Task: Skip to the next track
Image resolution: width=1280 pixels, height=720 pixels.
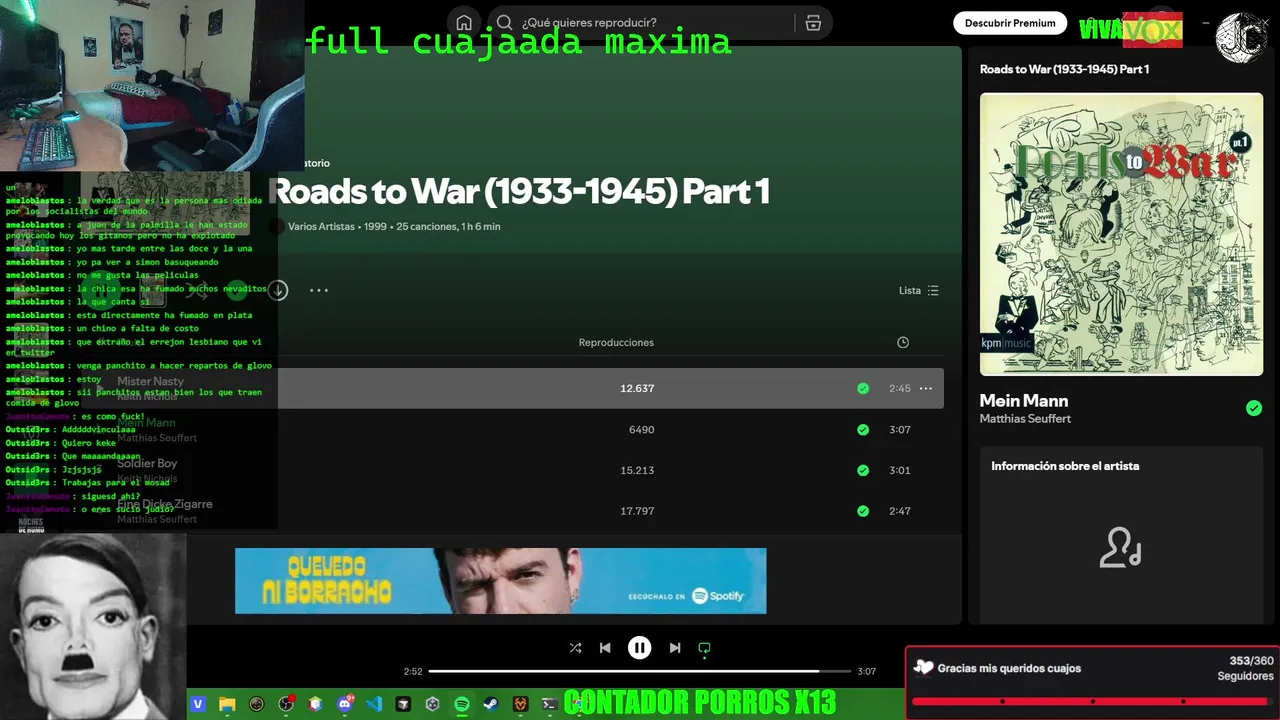Action: 674,648
